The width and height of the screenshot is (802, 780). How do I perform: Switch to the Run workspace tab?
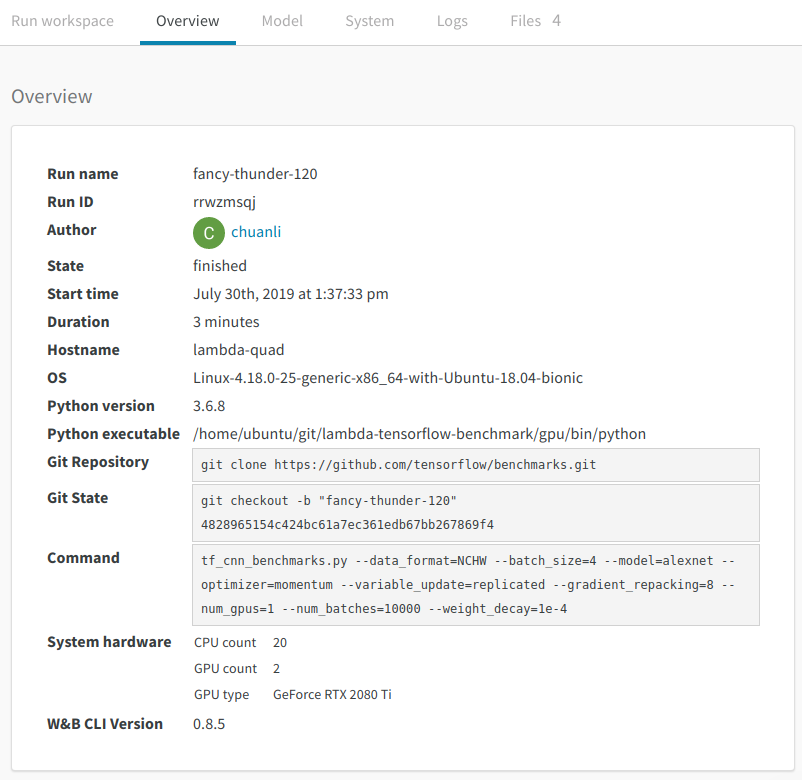click(x=62, y=20)
